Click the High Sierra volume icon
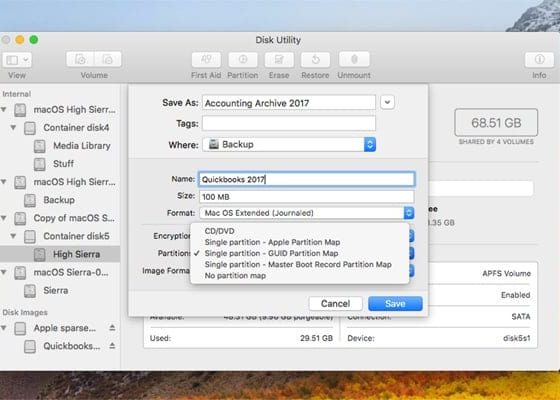Screen dimensions: 560x400 pyautogui.click(x=40, y=255)
